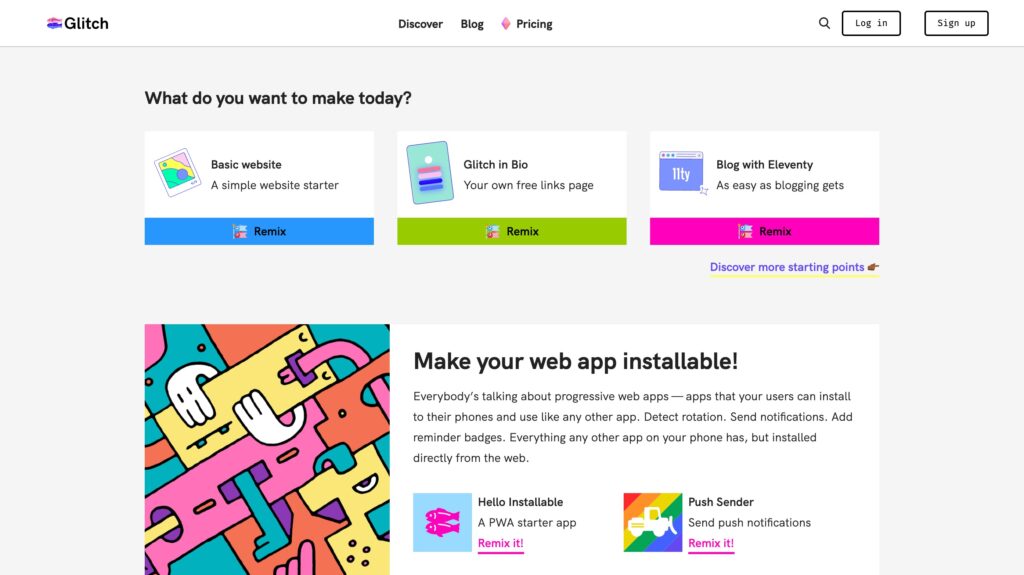Click Remix it! under Push Sender
This screenshot has width=1024, height=575.
pyautogui.click(x=711, y=543)
